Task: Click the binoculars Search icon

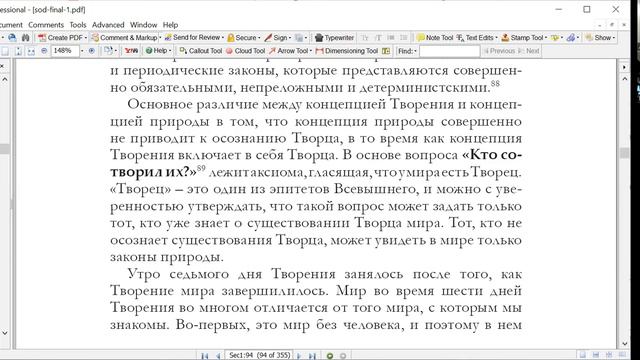Action: coord(26,38)
